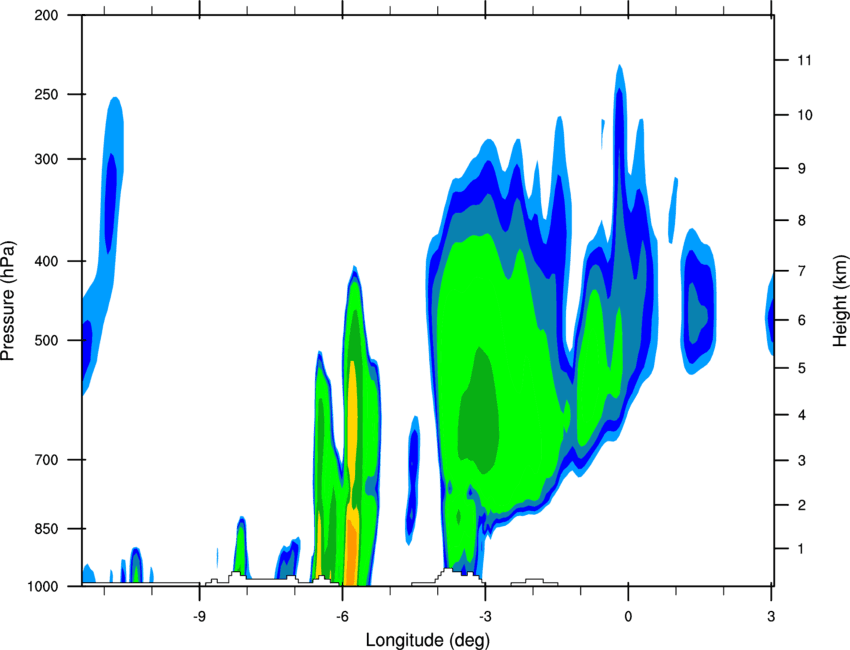Click the 250 pressure tick label
The image size is (850, 650).
coord(47,94)
